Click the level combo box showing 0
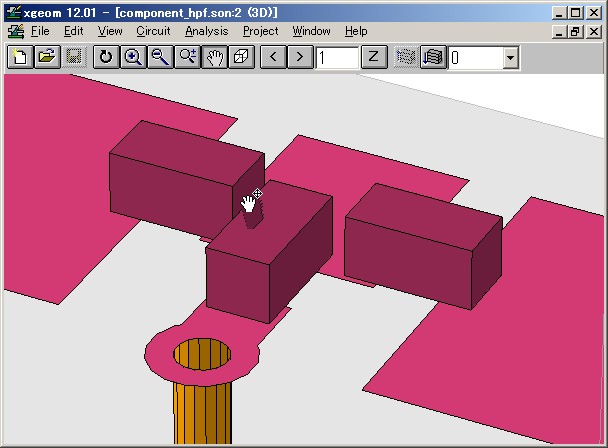 pyautogui.click(x=483, y=58)
